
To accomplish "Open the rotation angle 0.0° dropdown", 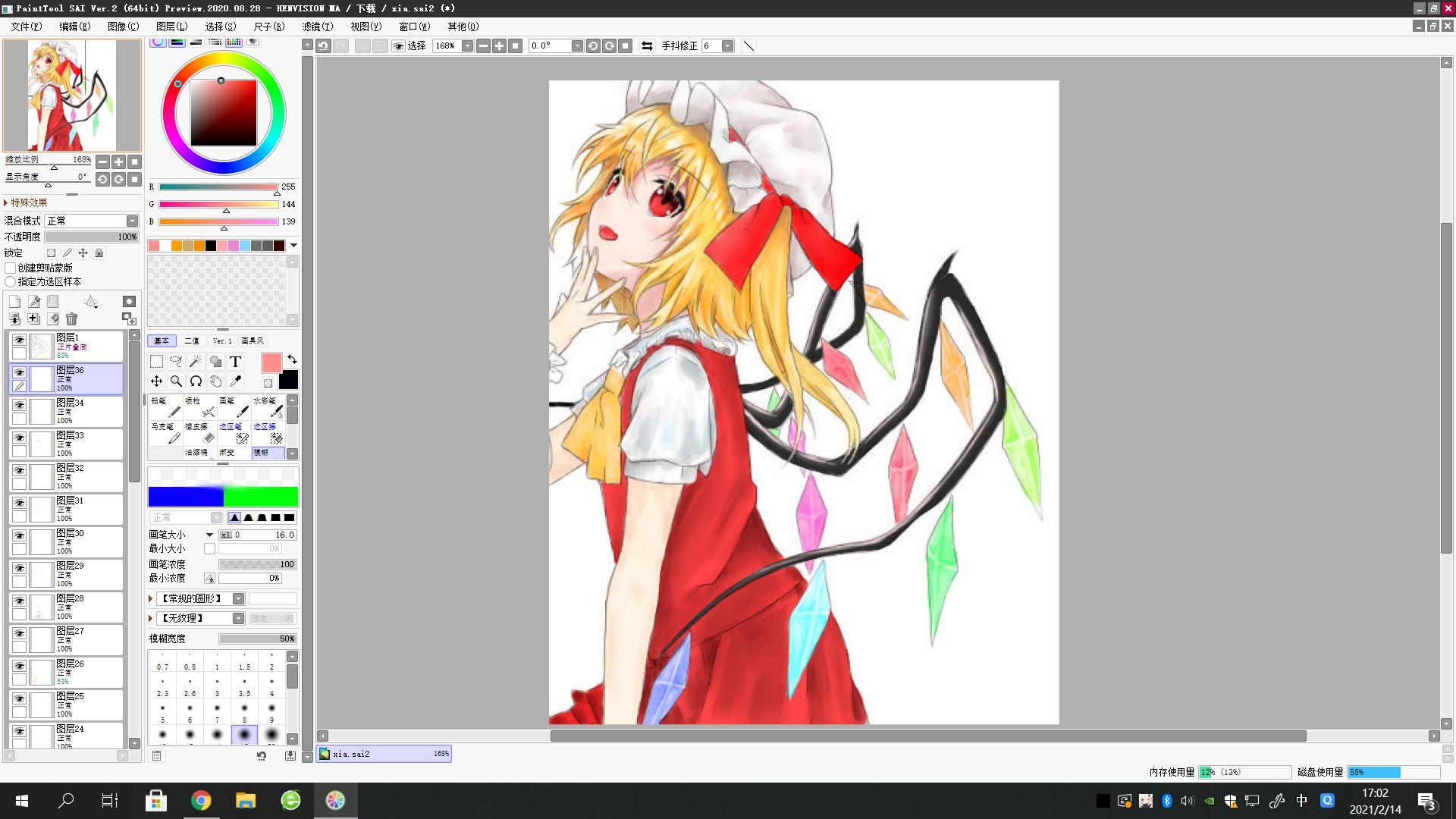I will [x=577, y=46].
